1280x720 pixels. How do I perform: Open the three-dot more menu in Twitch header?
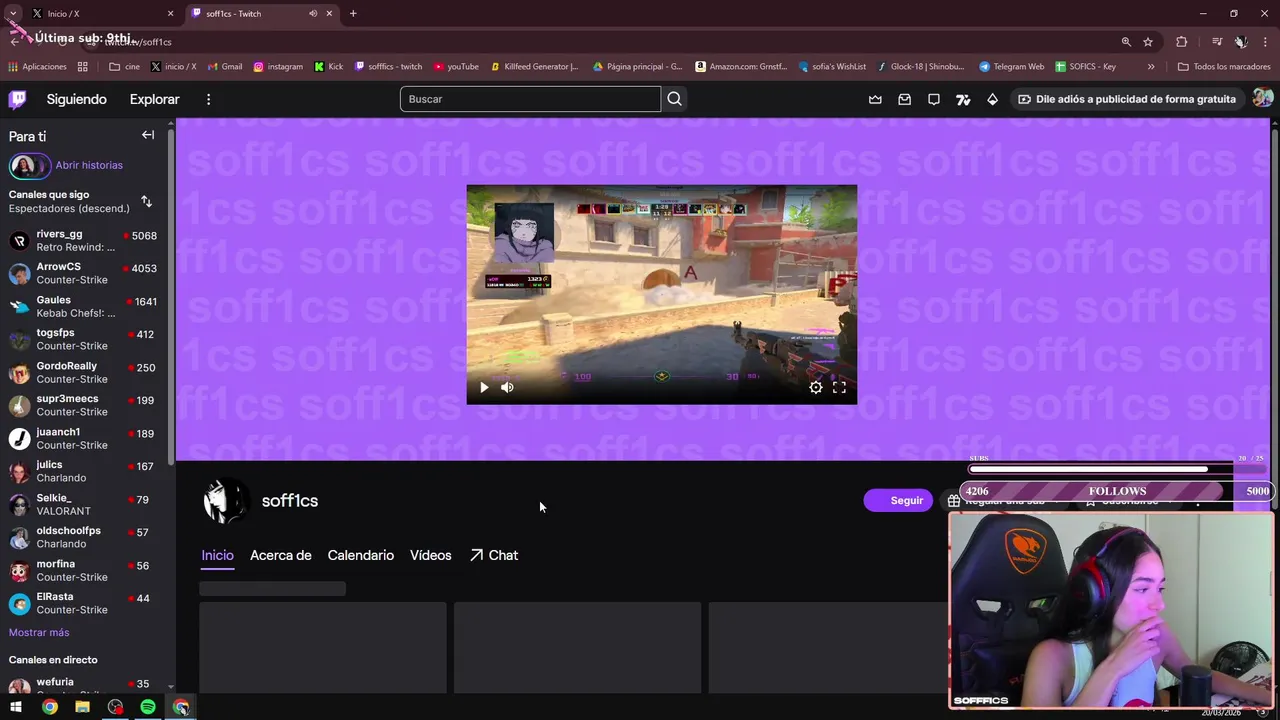click(x=208, y=99)
